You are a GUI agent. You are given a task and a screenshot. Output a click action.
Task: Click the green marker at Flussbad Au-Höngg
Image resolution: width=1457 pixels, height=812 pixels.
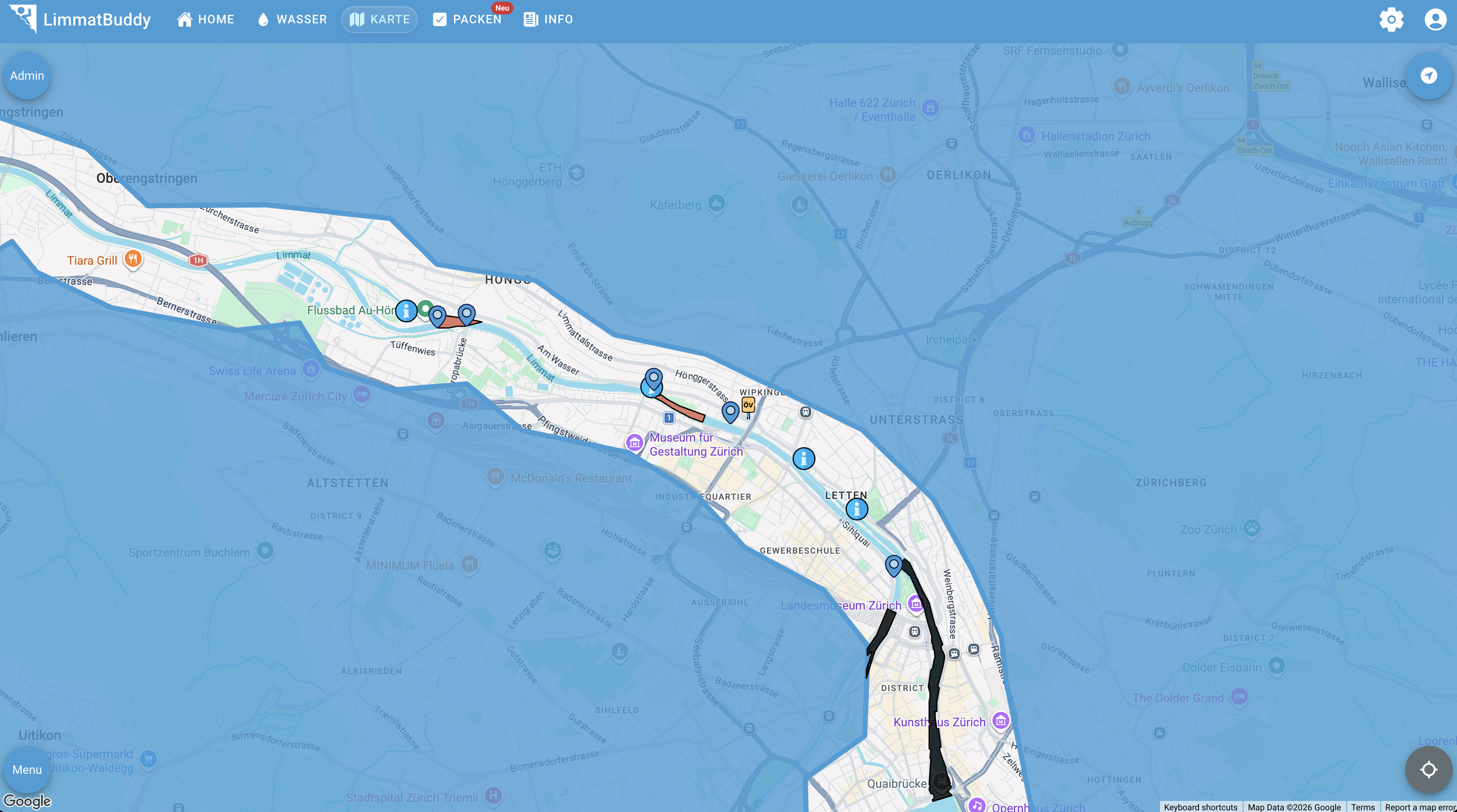[x=425, y=309]
